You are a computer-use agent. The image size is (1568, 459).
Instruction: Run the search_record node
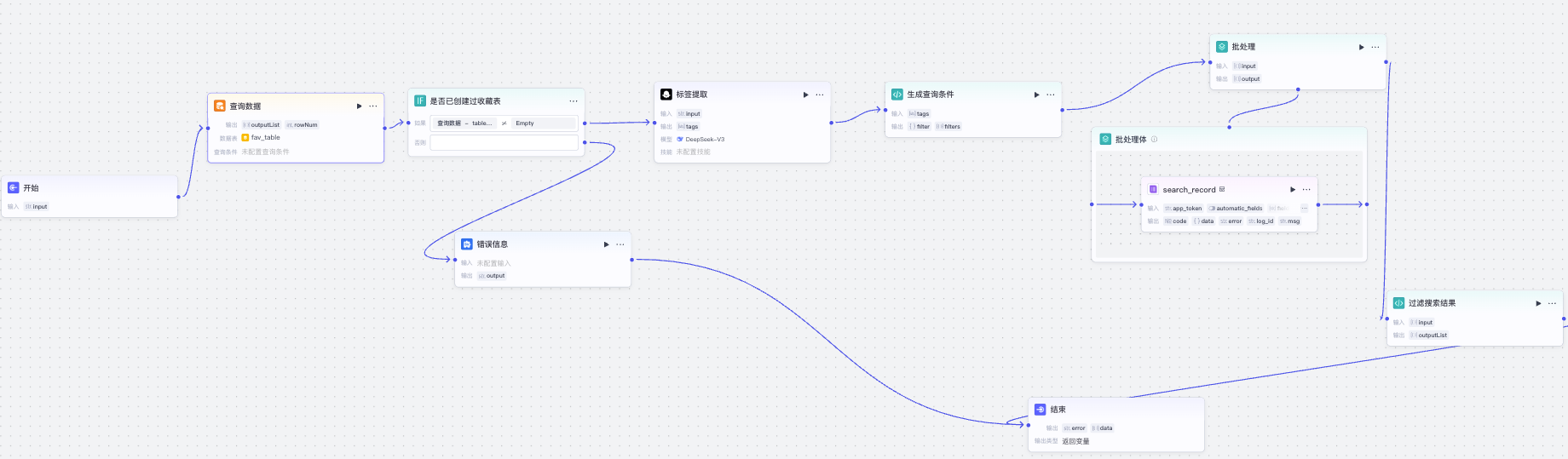1293,189
